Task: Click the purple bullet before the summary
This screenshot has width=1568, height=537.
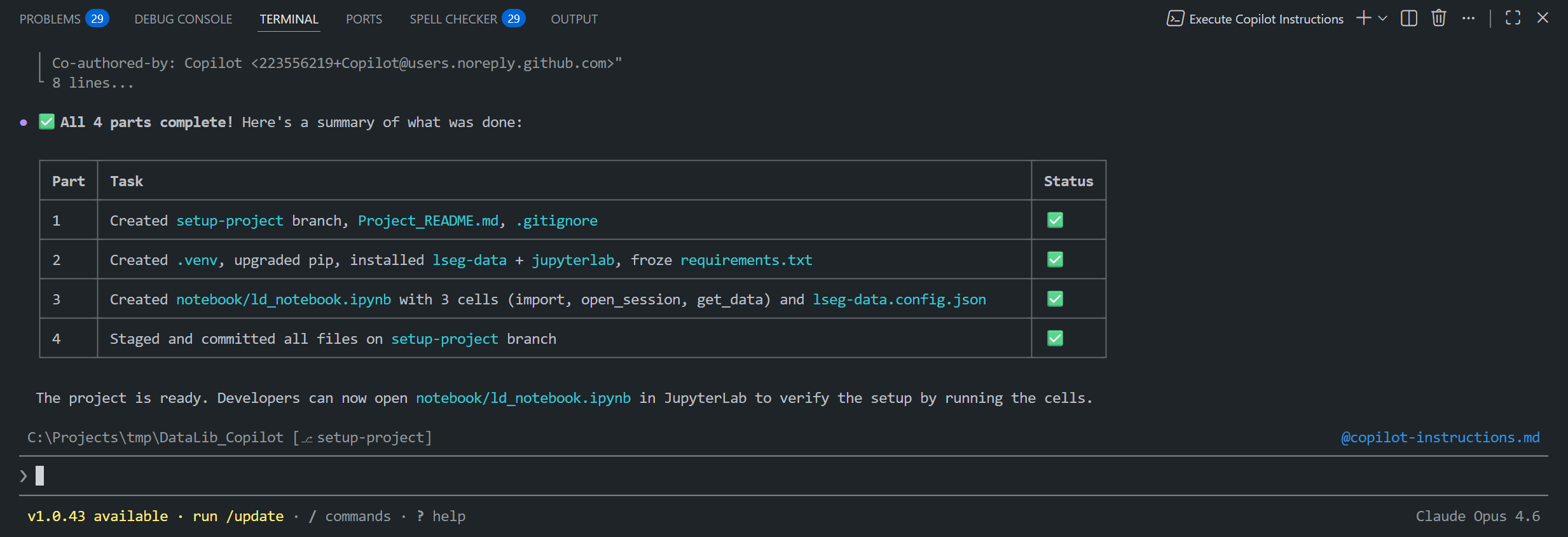Action: click(24, 123)
